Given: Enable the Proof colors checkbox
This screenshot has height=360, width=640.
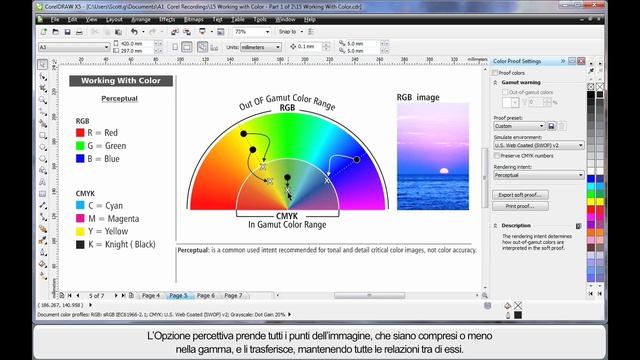Looking at the screenshot, I should (x=495, y=73).
